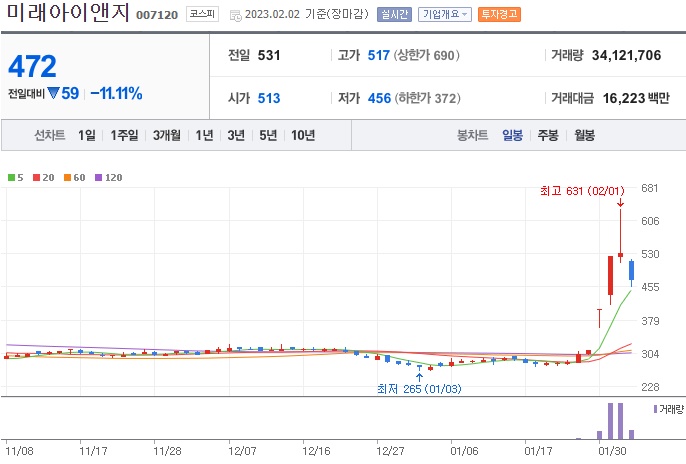The height and width of the screenshot is (464, 686).
Task: Click 최저 265 (01/03) chart annotation
Action: pyautogui.click(x=419, y=389)
